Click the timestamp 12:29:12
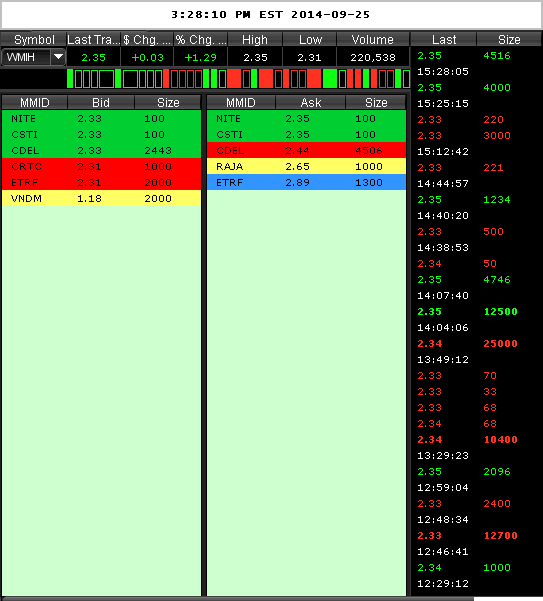The width and height of the screenshot is (543, 601). [x=443, y=584]
